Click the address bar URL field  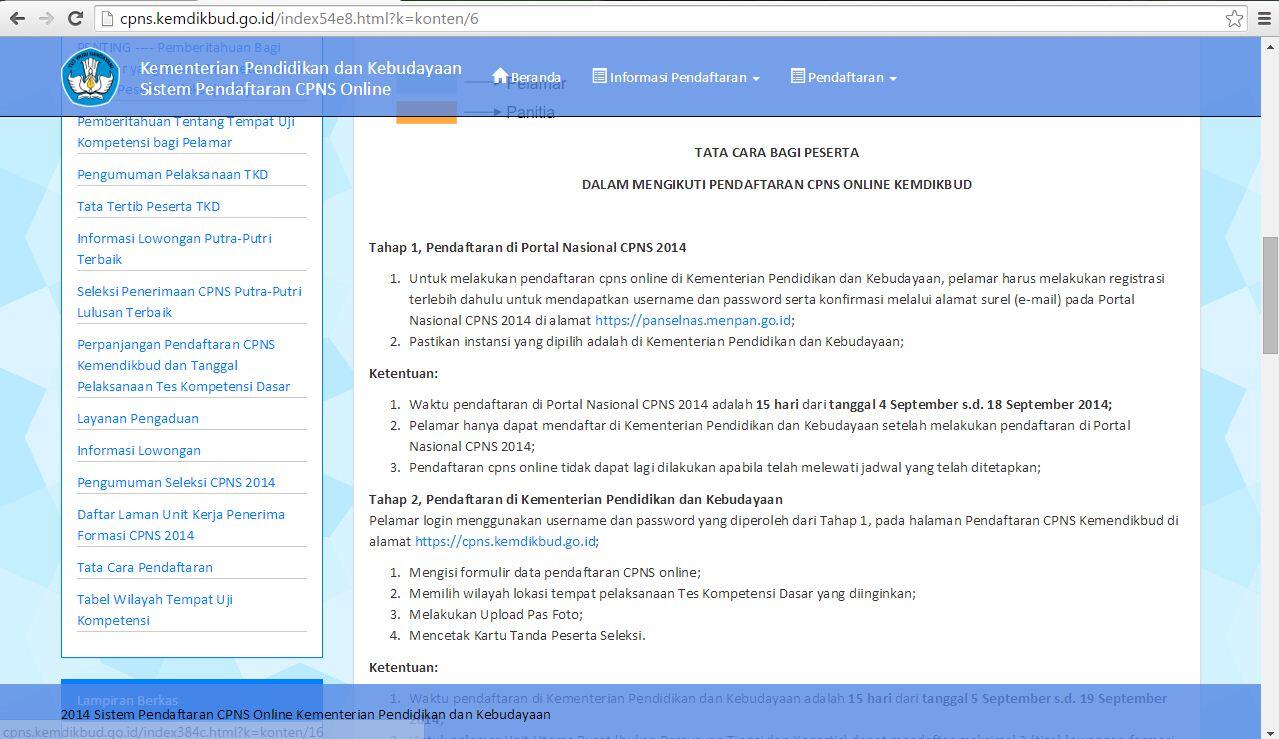point(660,18)
